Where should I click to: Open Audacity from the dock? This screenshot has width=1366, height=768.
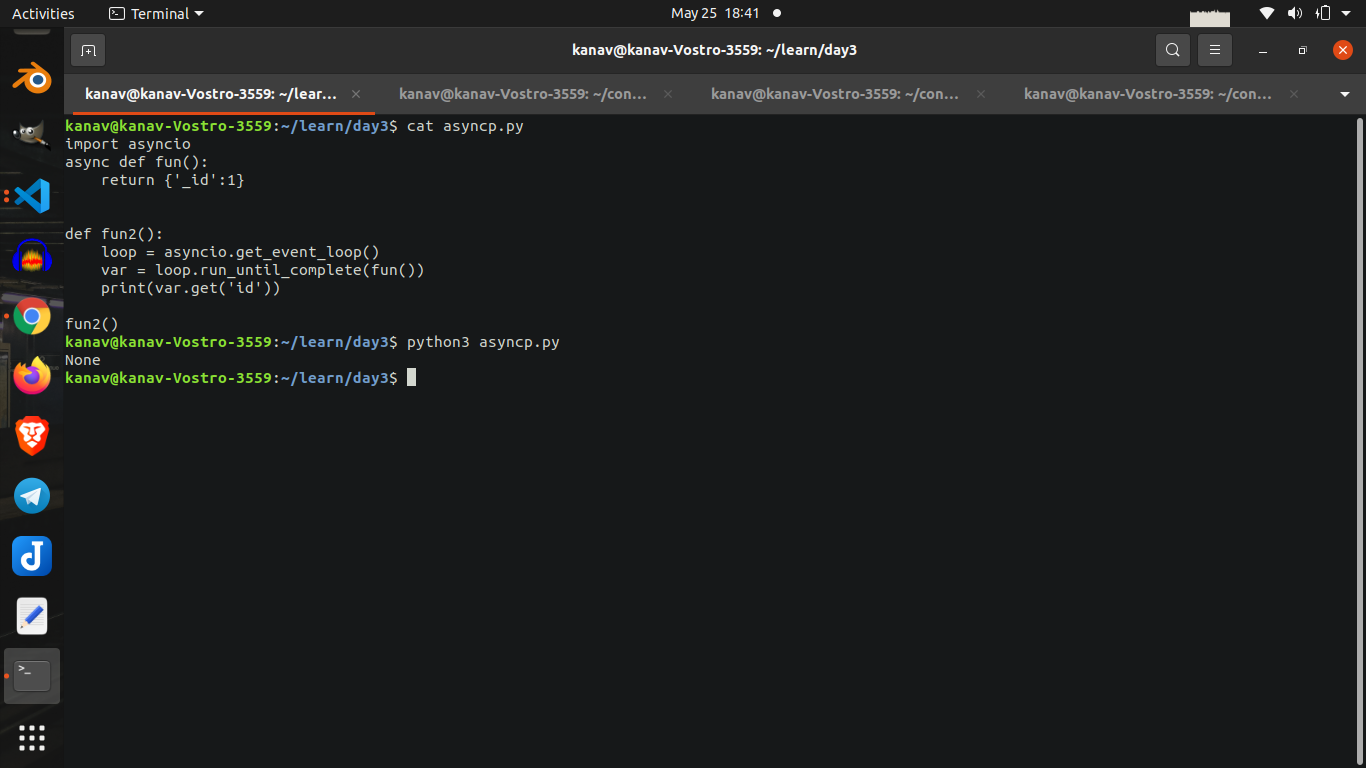point(32,257)
